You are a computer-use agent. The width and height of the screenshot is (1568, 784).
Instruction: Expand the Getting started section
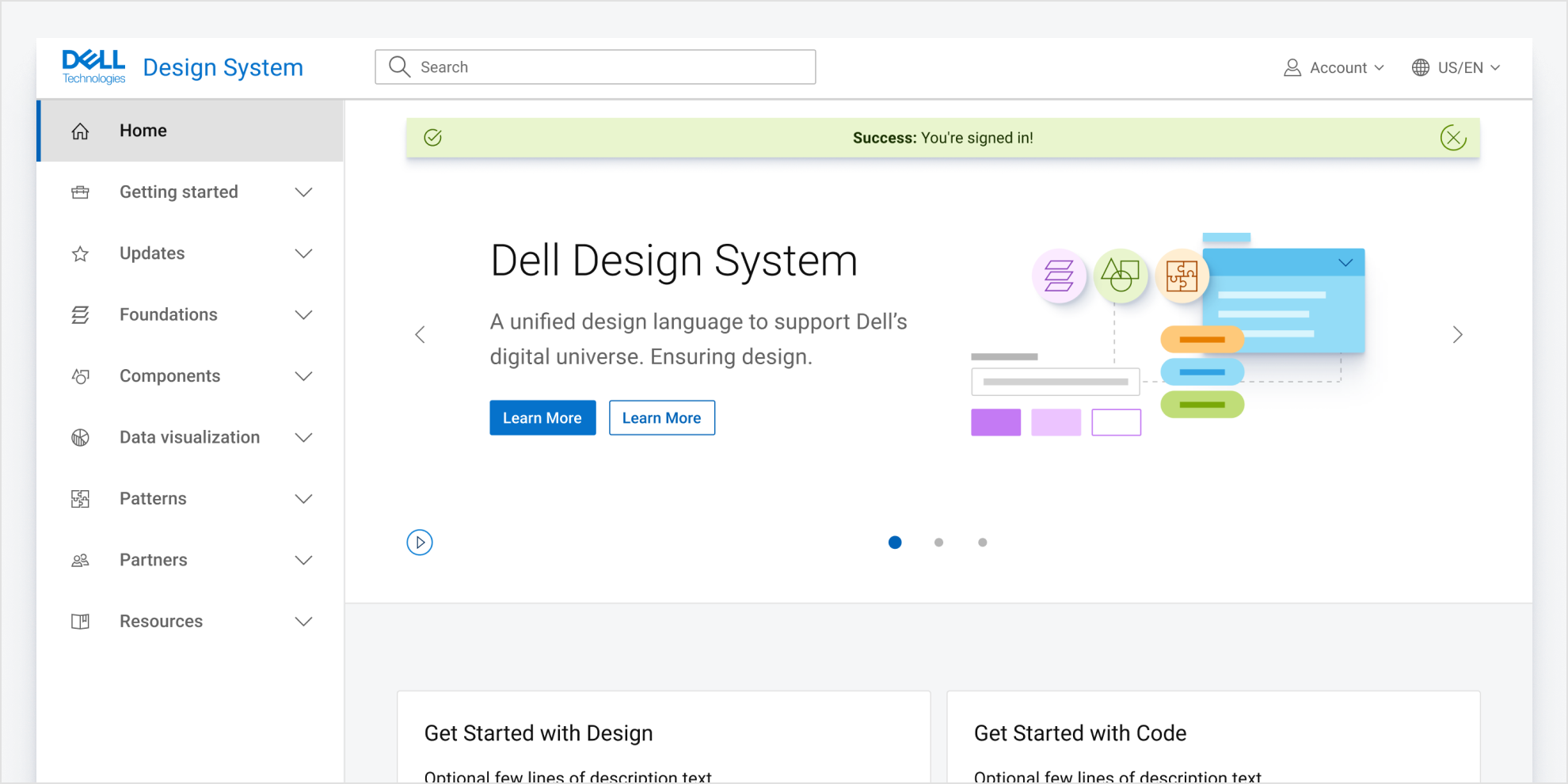point(303,192)
